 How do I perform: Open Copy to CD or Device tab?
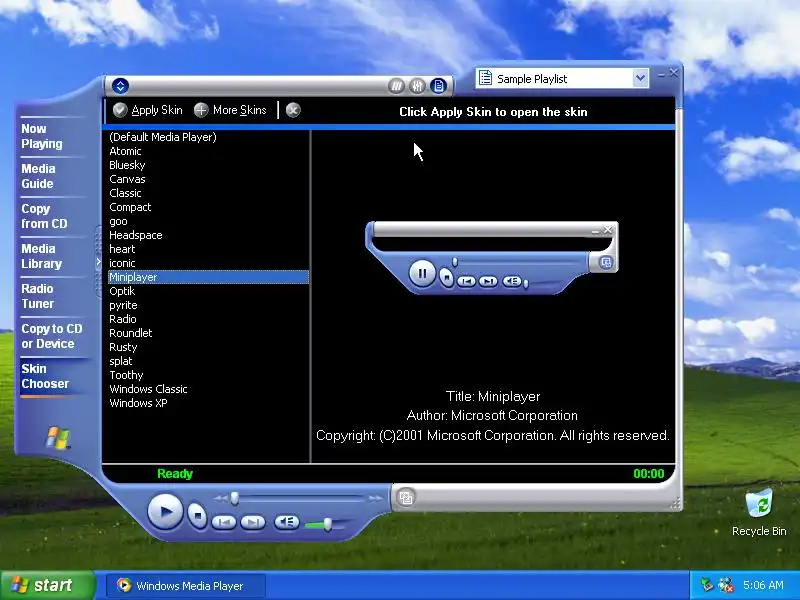52,336
